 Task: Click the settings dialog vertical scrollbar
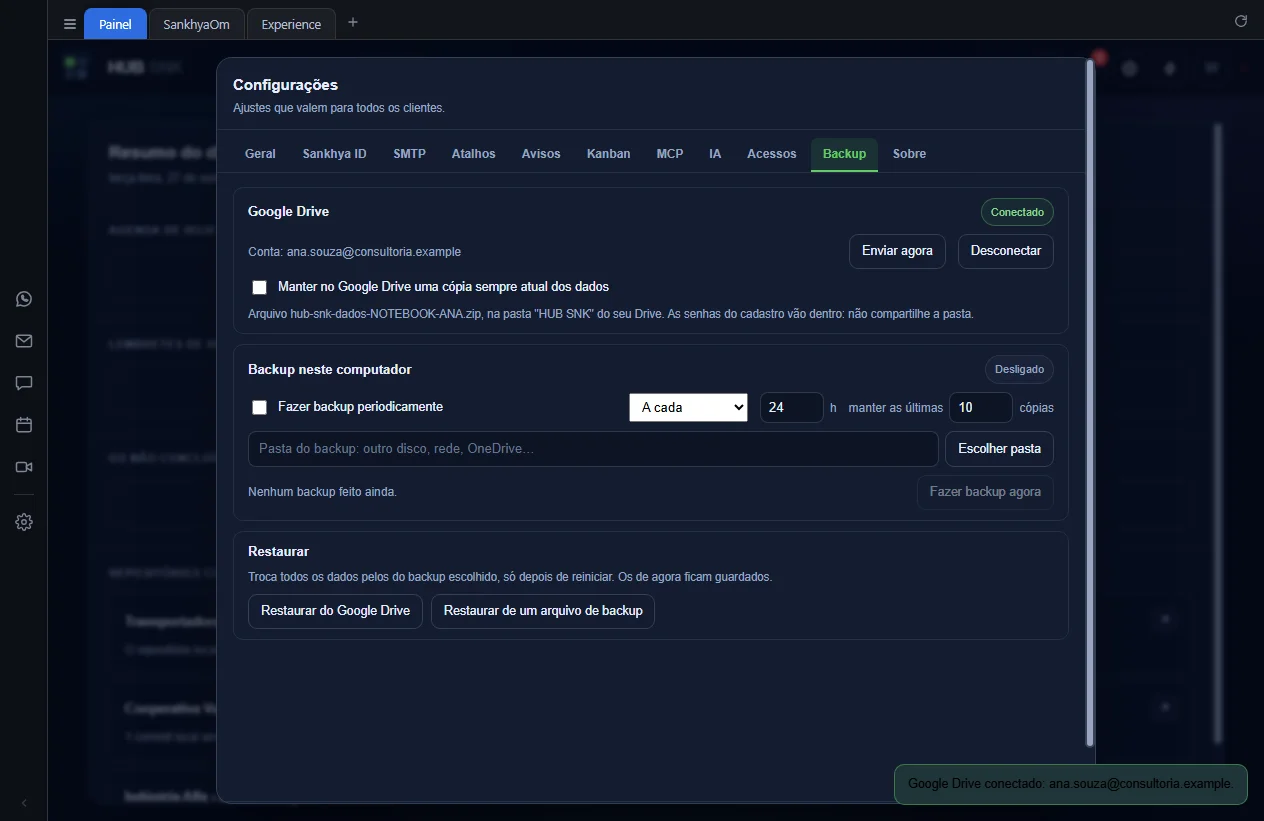[1090, 402]
